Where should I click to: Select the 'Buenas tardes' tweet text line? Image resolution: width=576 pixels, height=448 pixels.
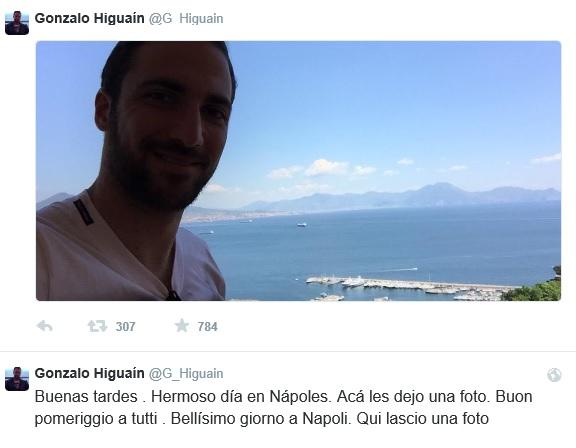pos(284,397)
